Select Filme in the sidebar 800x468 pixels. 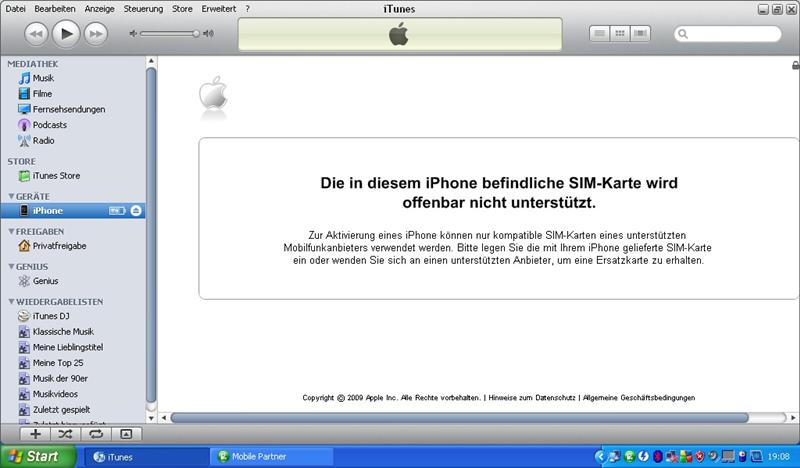42,94
